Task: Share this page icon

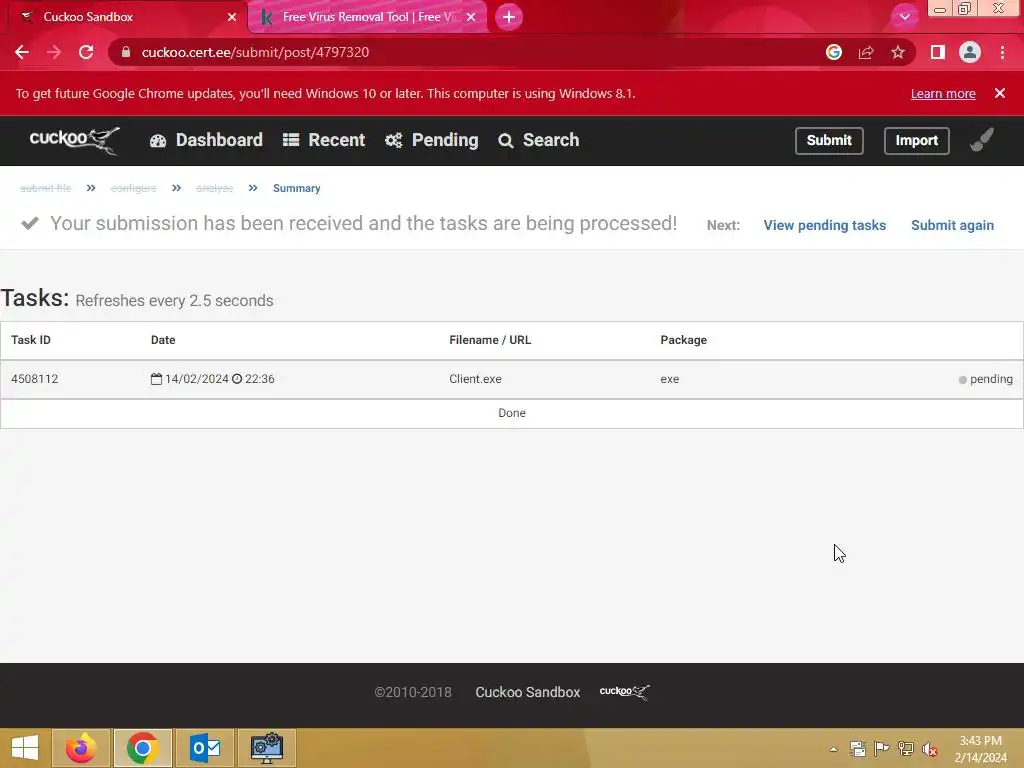Action: pos(866,52)
